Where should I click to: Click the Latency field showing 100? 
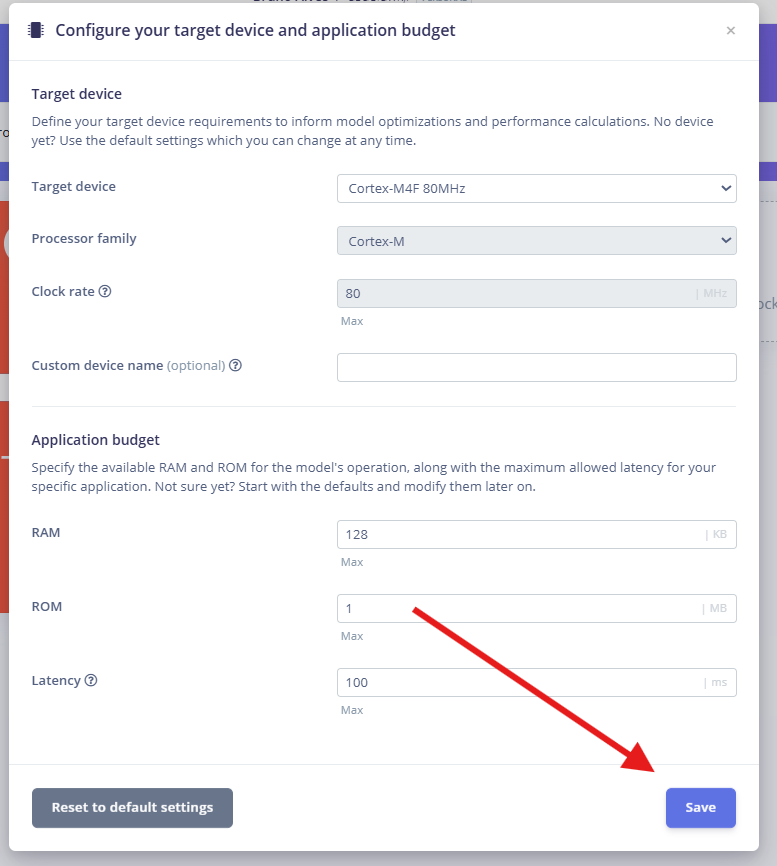pos(536,682)
